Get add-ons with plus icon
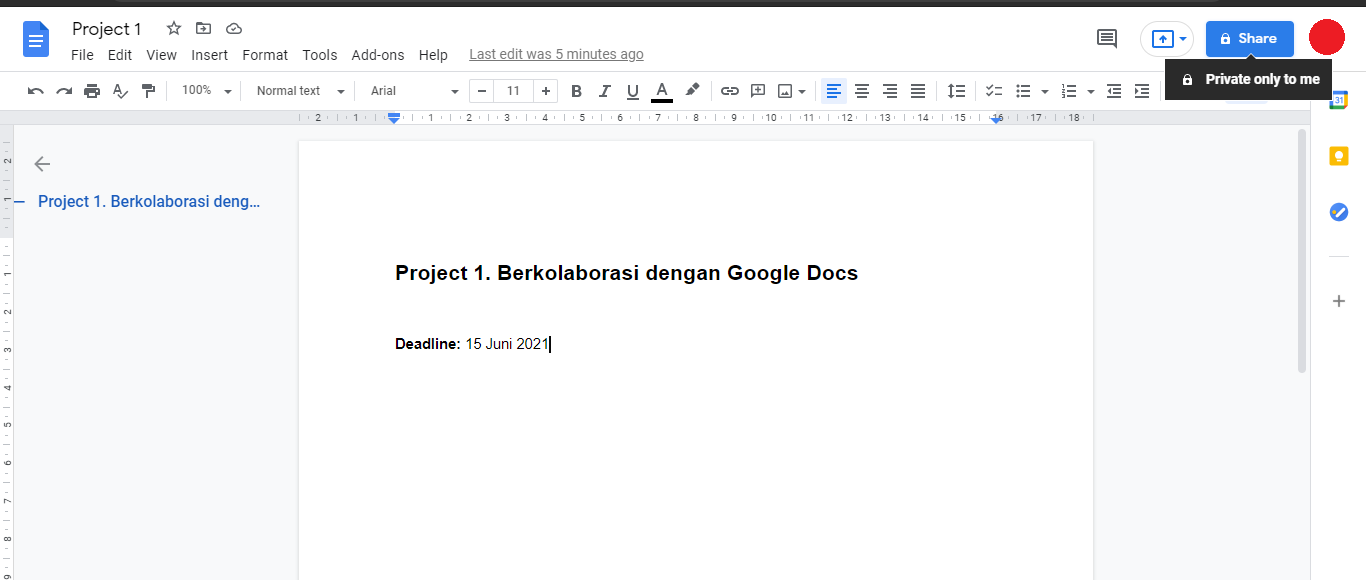1366x580 pixels. [x=1339, y=301]
